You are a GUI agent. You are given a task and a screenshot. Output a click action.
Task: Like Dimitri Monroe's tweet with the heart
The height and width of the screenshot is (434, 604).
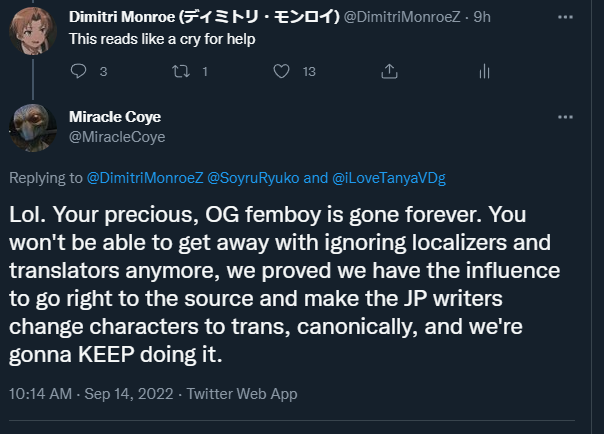click(x=282, y=71)
